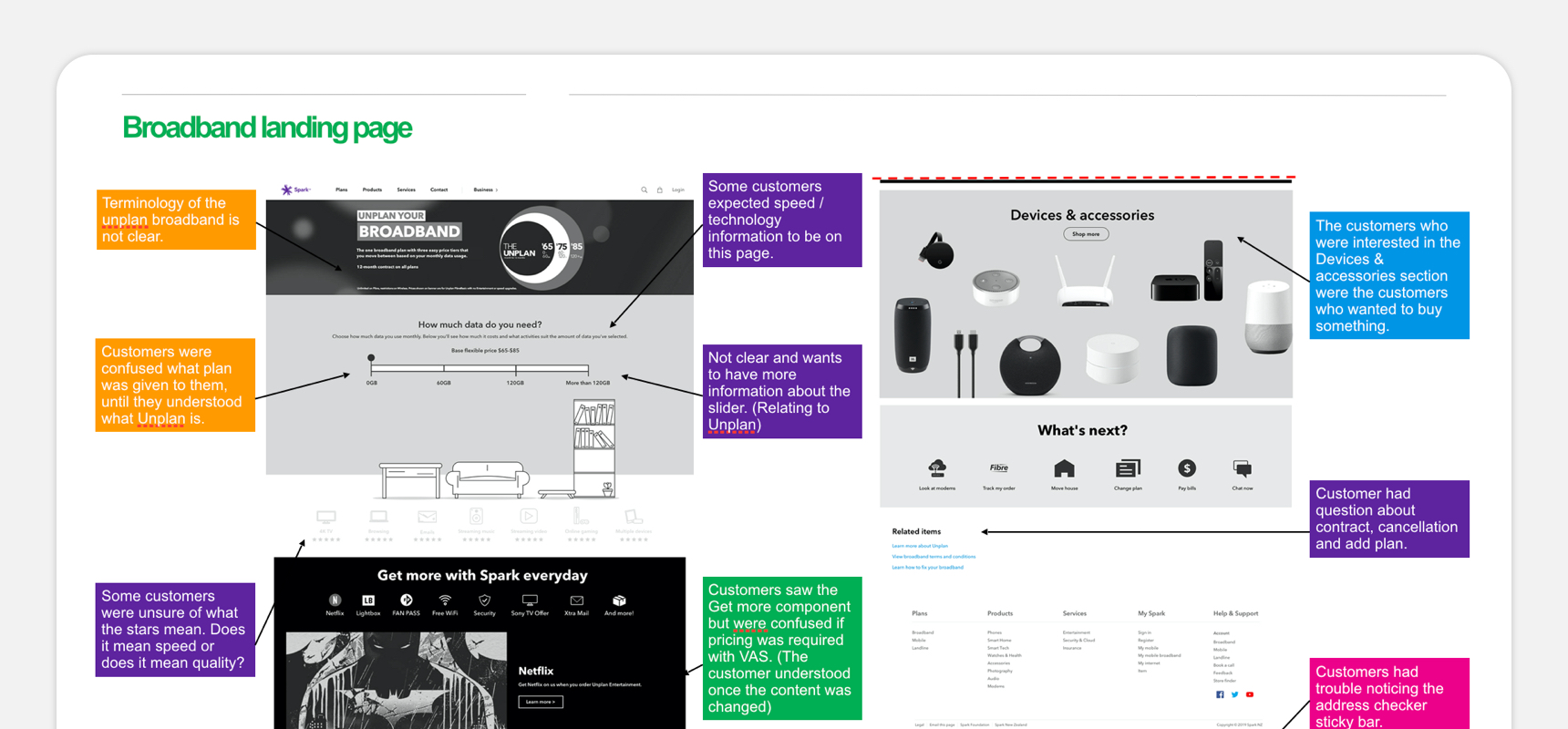1568x729 pixels.
Task: Click the search magnifier icon in header
Action: point(644,190)
